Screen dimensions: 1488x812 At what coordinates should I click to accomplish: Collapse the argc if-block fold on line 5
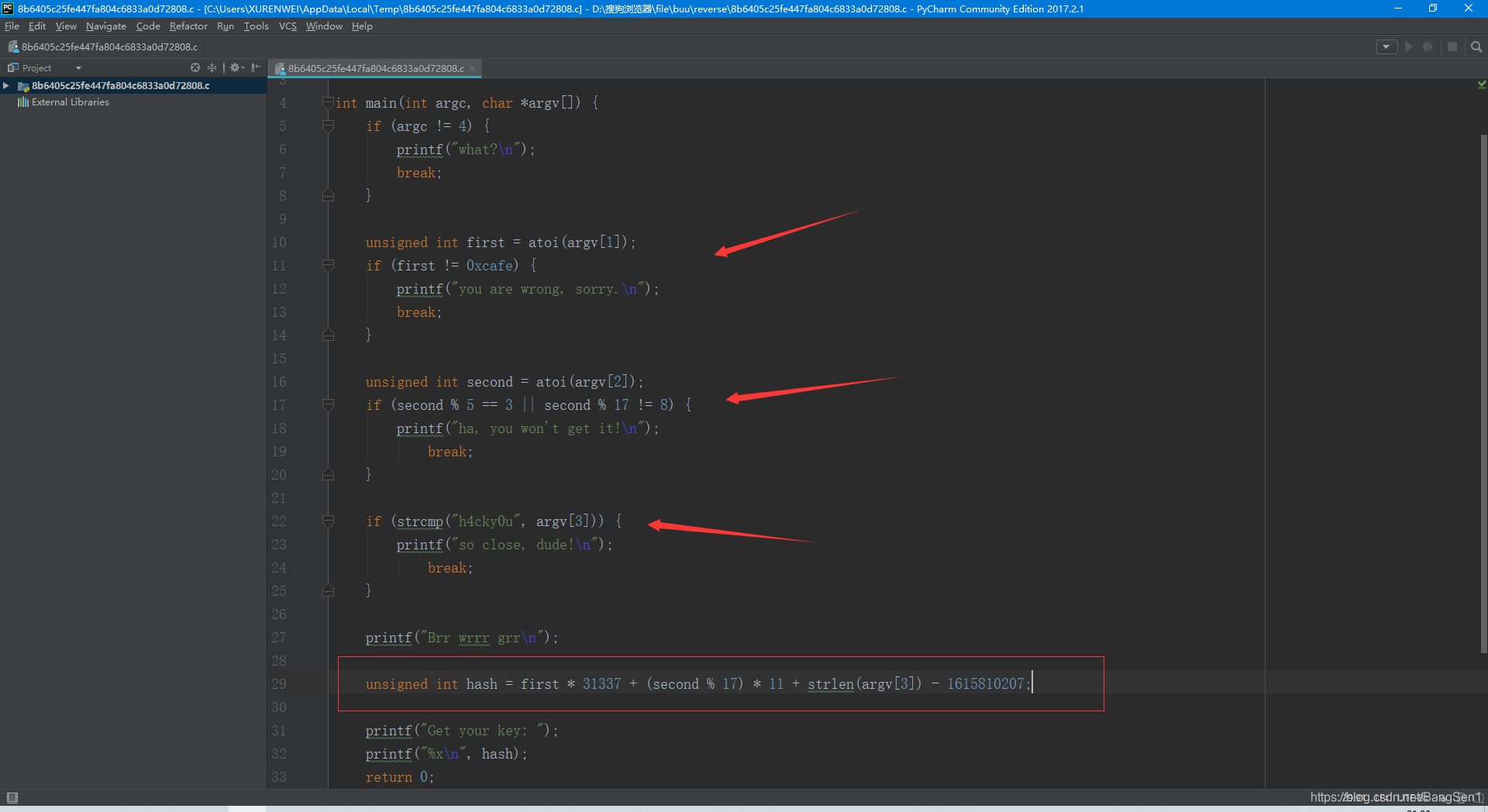pos(328,126)
